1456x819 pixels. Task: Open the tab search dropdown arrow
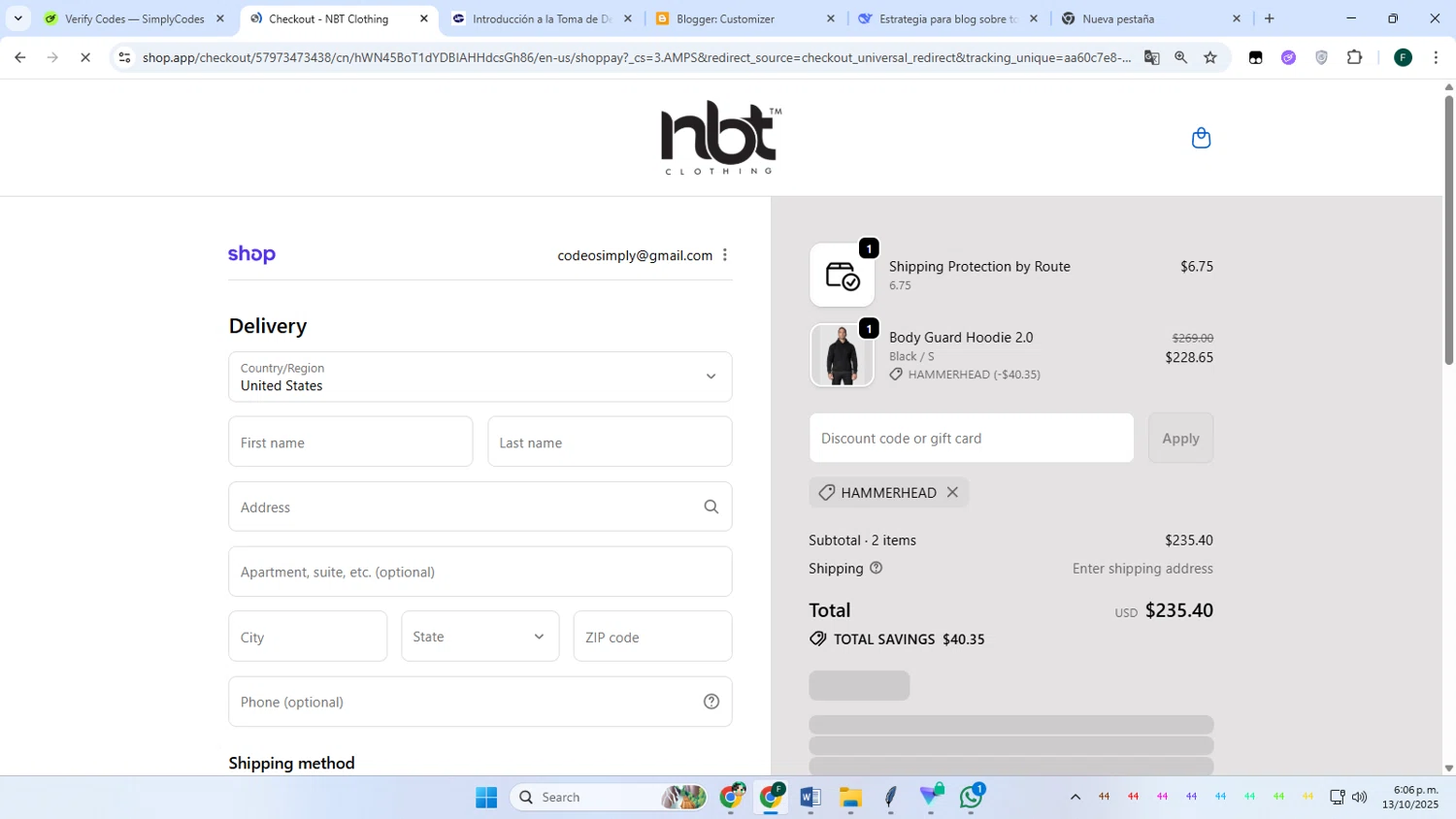[17, 18]
